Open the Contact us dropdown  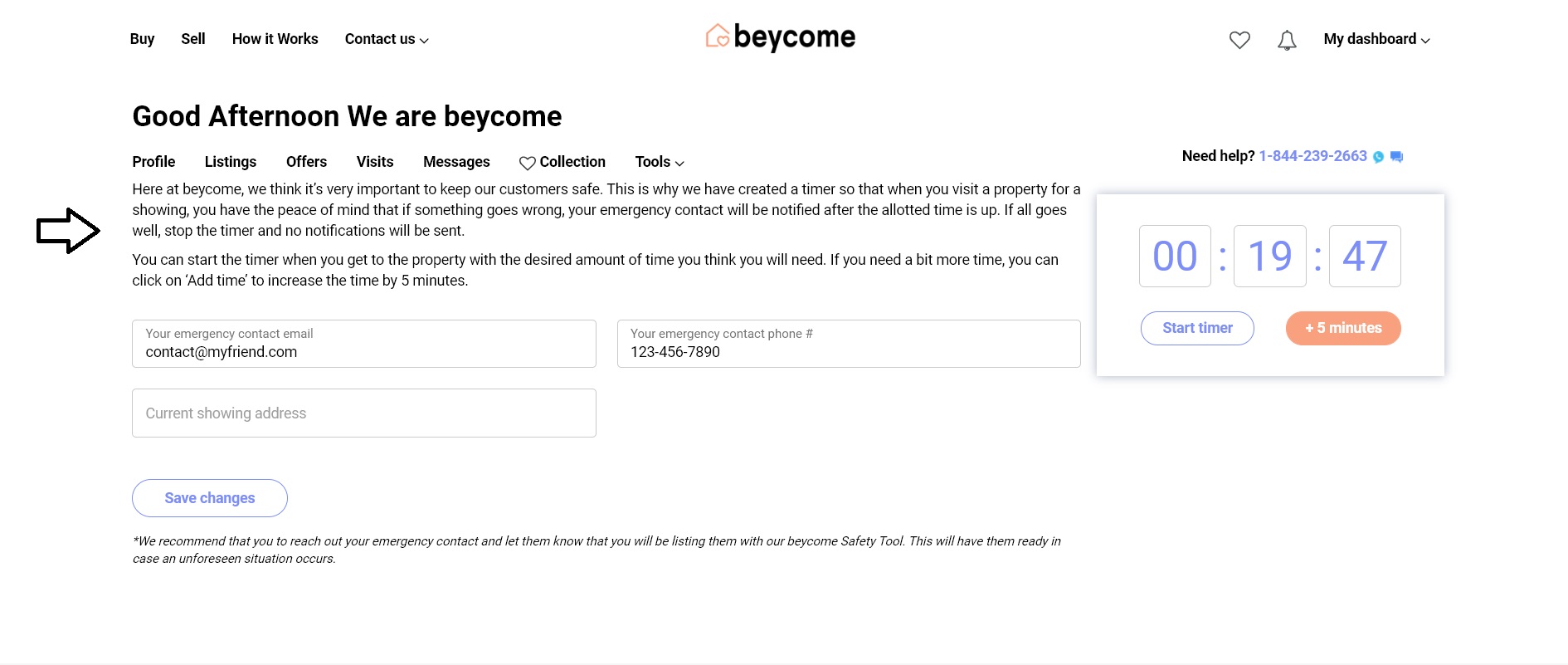[386, 39]
